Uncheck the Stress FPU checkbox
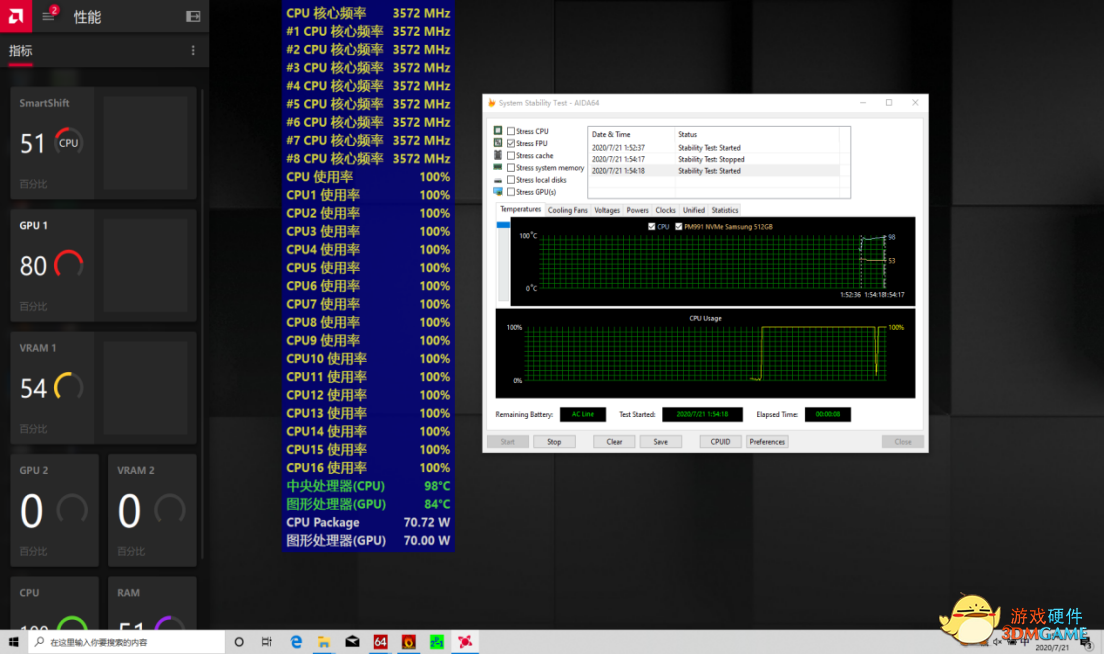The height and width of the screenshot is (654, 1104). coord(511,144)
